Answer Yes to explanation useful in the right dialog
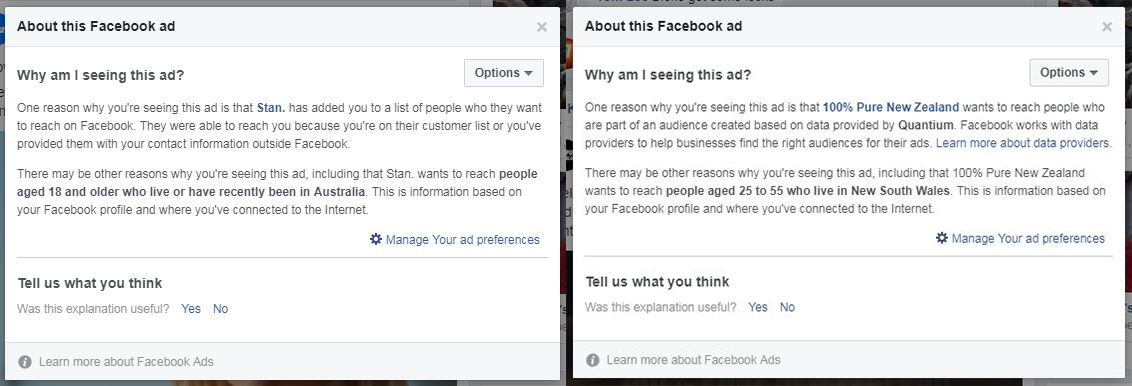1132x386 pixels. (x=758, y=307)
